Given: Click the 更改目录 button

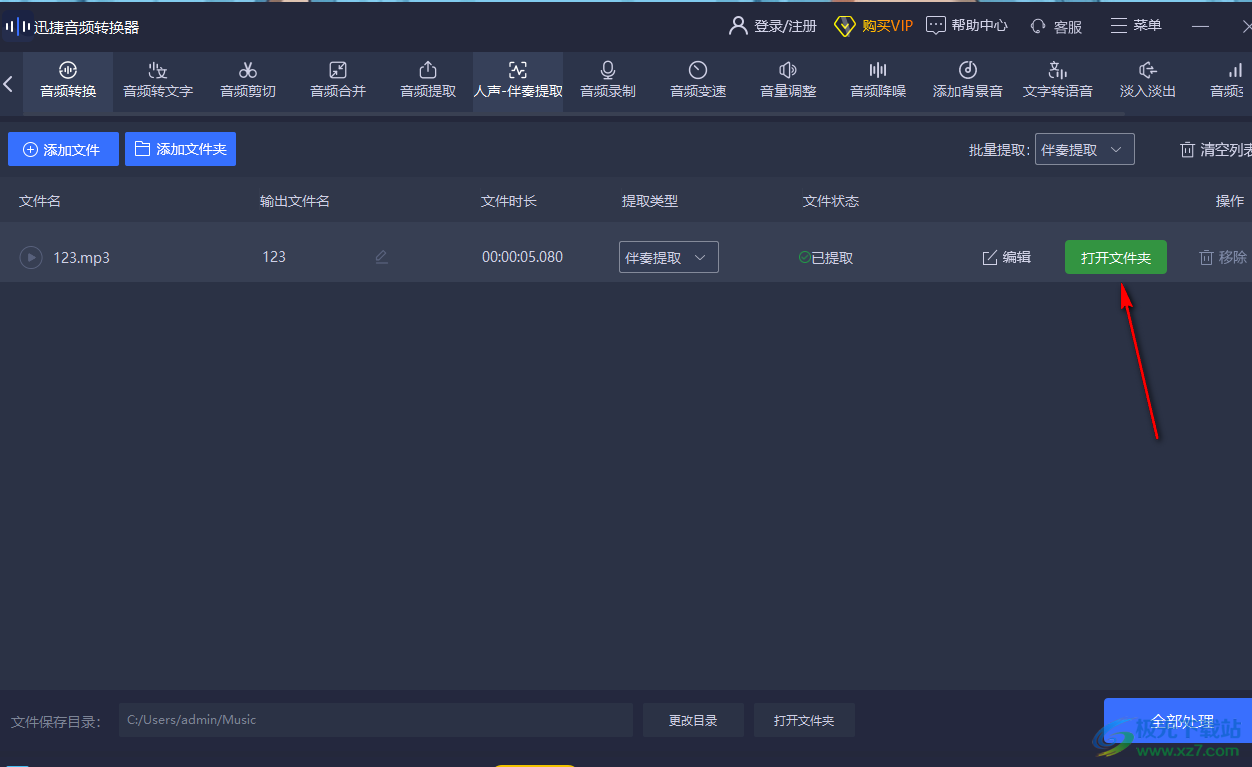Looking at the screenshot, I should pyautogui.click(x=693, y=720).
